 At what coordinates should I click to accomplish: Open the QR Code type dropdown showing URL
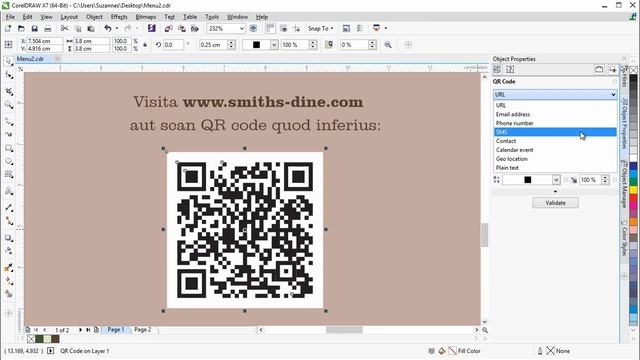(x=555, y=94)
